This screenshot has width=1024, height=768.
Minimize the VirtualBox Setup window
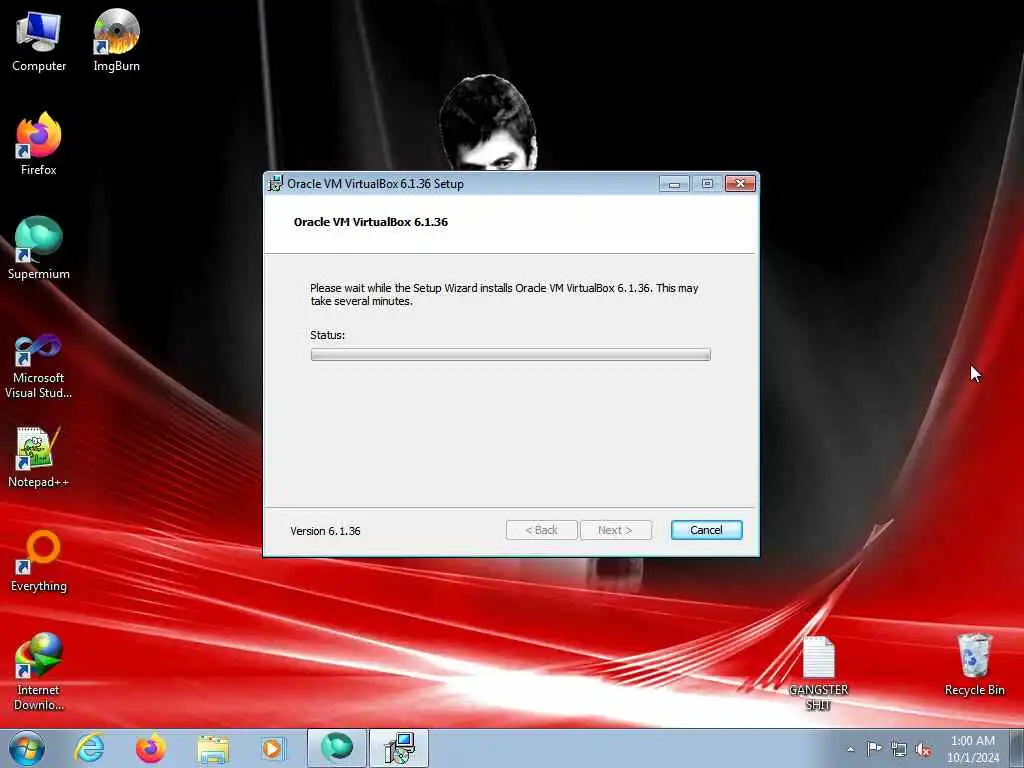(674, 184)
